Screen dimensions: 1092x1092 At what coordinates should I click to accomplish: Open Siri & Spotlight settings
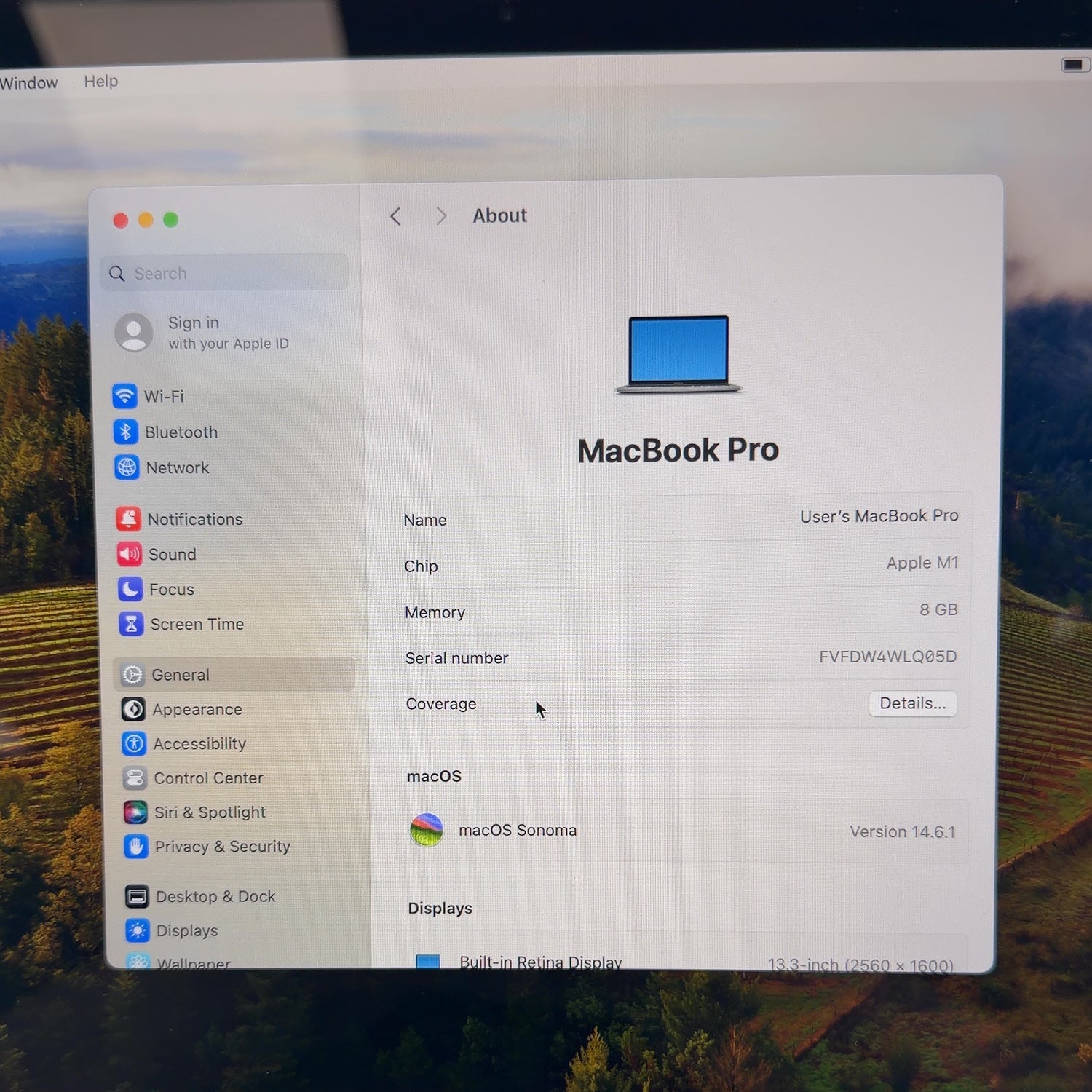[x=195, y=812]
